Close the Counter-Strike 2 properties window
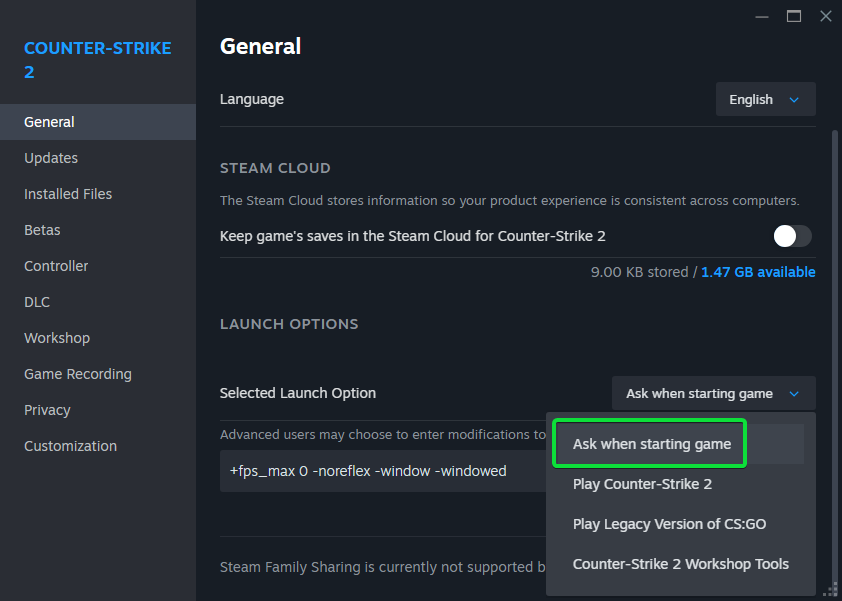This screenshot has width=842, height=601. 825,16
